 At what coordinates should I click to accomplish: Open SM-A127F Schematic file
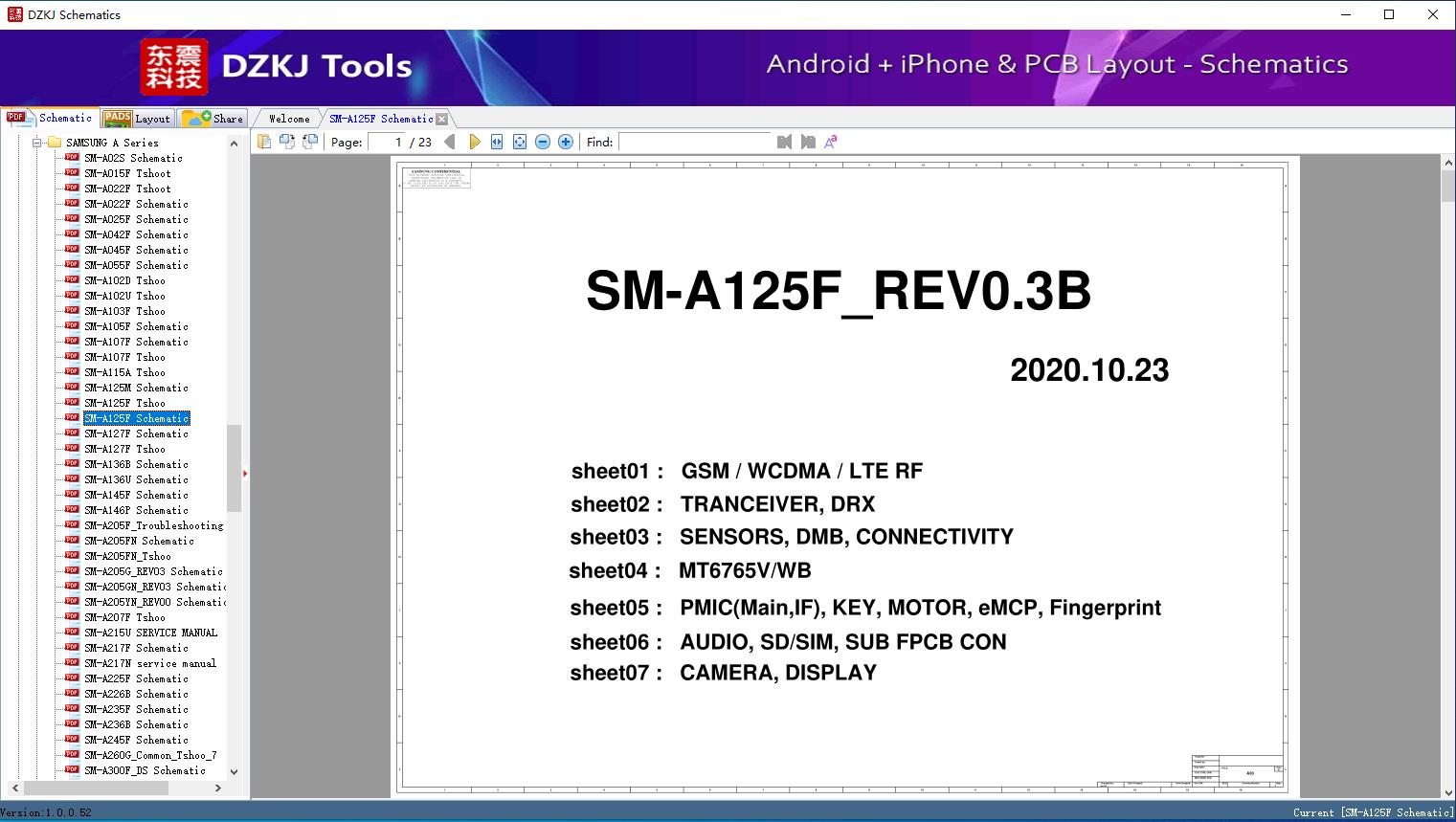tap(136, 433)
